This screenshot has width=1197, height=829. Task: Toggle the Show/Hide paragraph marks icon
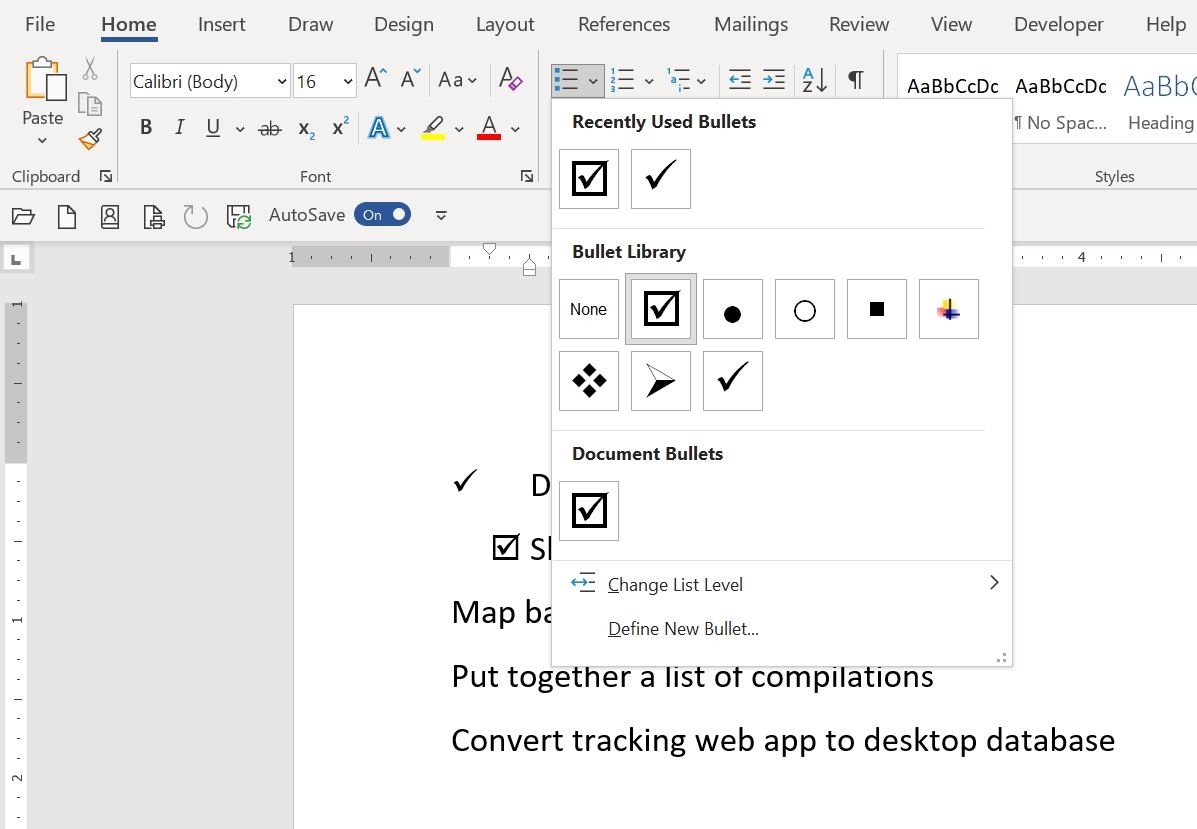coord(855,79)
